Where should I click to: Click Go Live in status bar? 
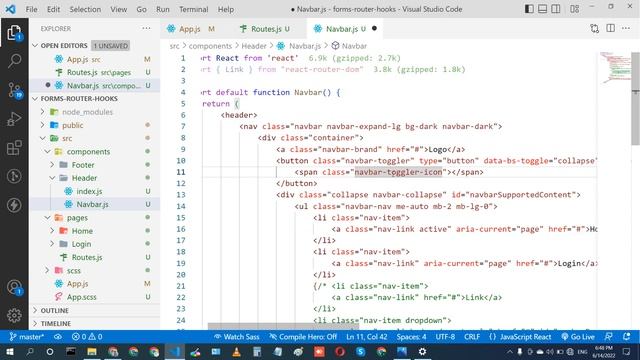(578, 337)
